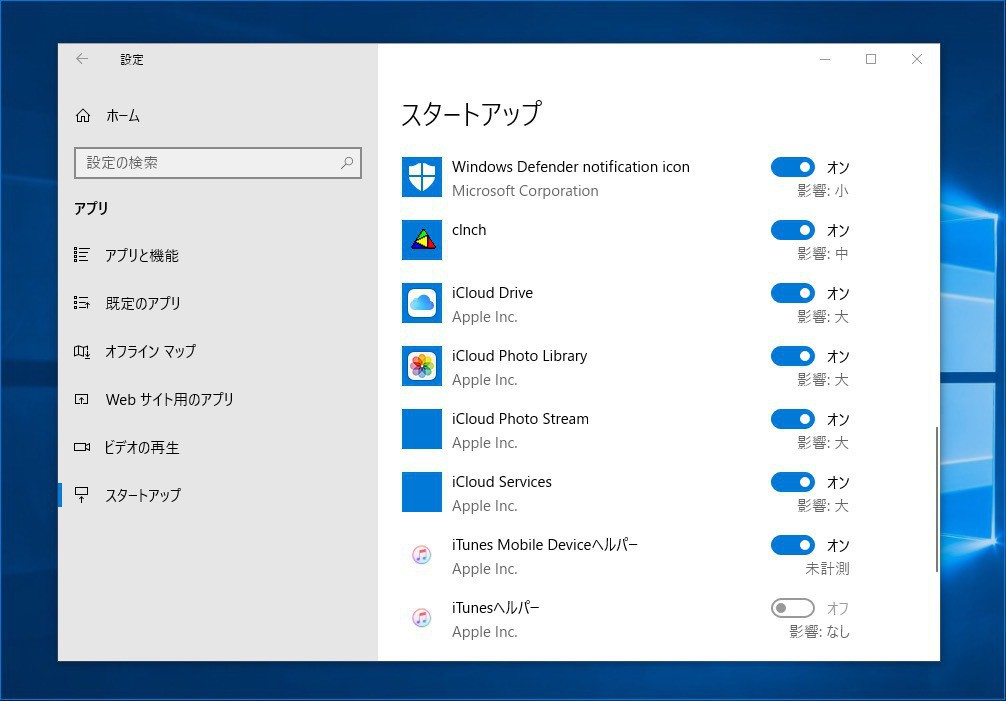Screen dimensions: 1006x701
Task: Switch off iCloud Services startup
Action: click(792, 482)
